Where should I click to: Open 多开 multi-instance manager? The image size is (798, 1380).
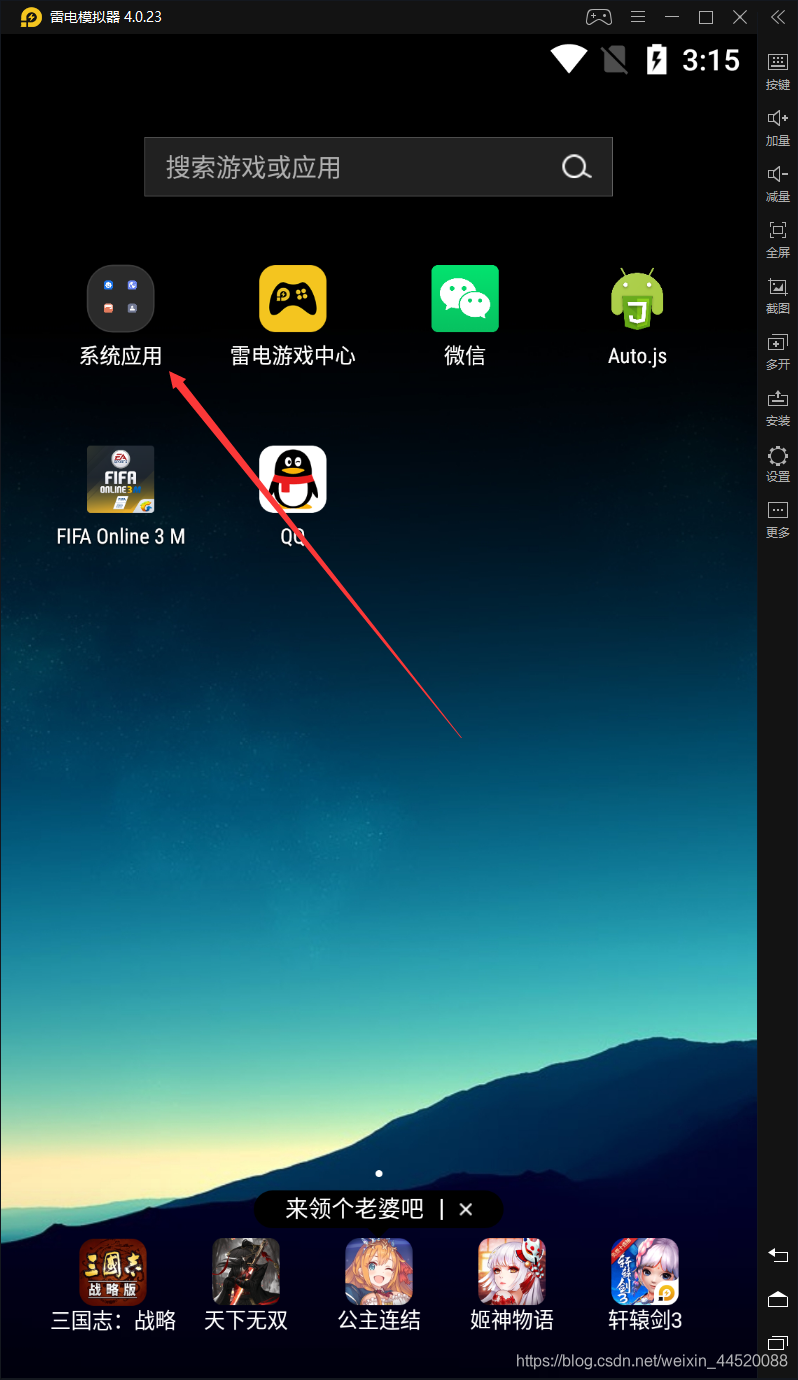778,352
